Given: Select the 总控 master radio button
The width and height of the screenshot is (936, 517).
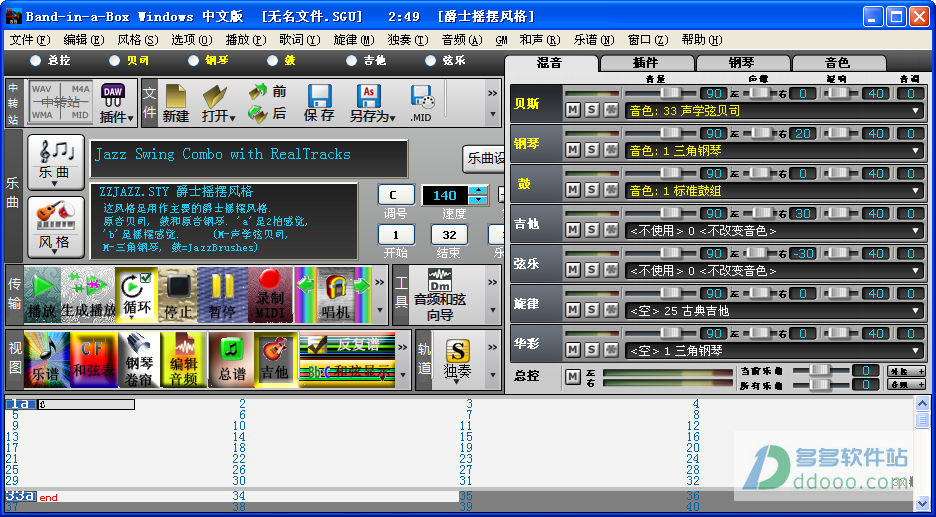Looking at the screenshot, I should point(36,60).
